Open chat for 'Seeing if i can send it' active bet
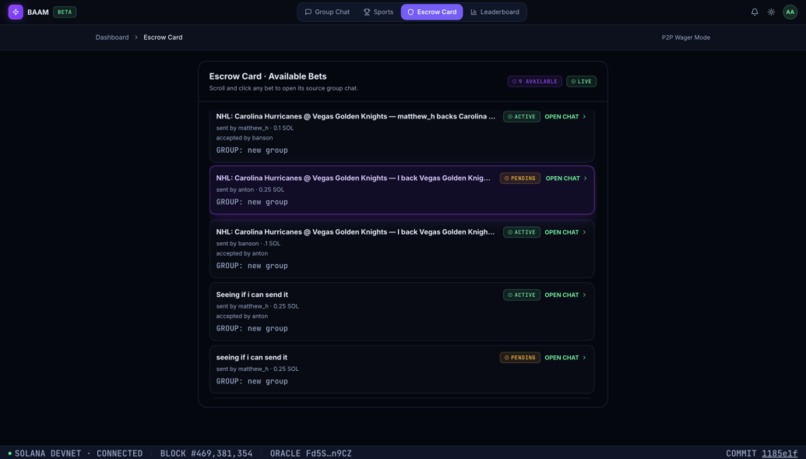The width and height of the screenshot is (806, 459). click(x=565, y=295)
